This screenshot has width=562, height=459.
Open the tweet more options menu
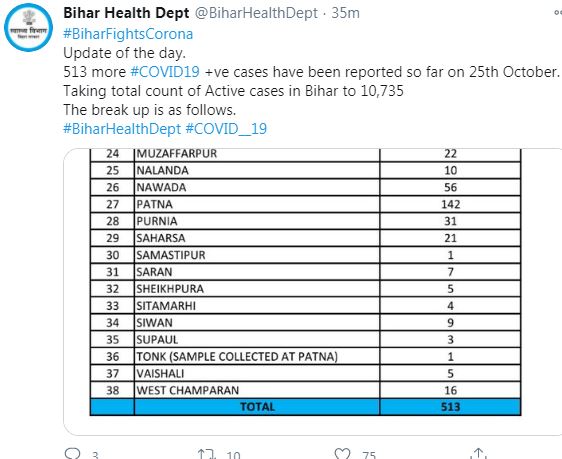click(x=558, y=13)
